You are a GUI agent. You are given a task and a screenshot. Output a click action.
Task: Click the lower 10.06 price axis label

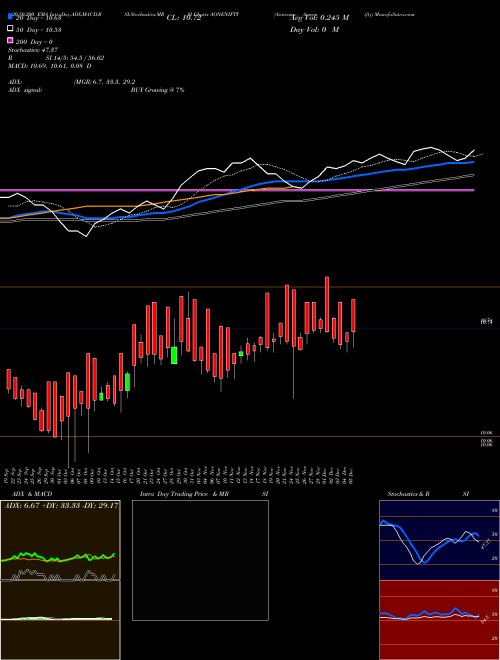point(486,444)
